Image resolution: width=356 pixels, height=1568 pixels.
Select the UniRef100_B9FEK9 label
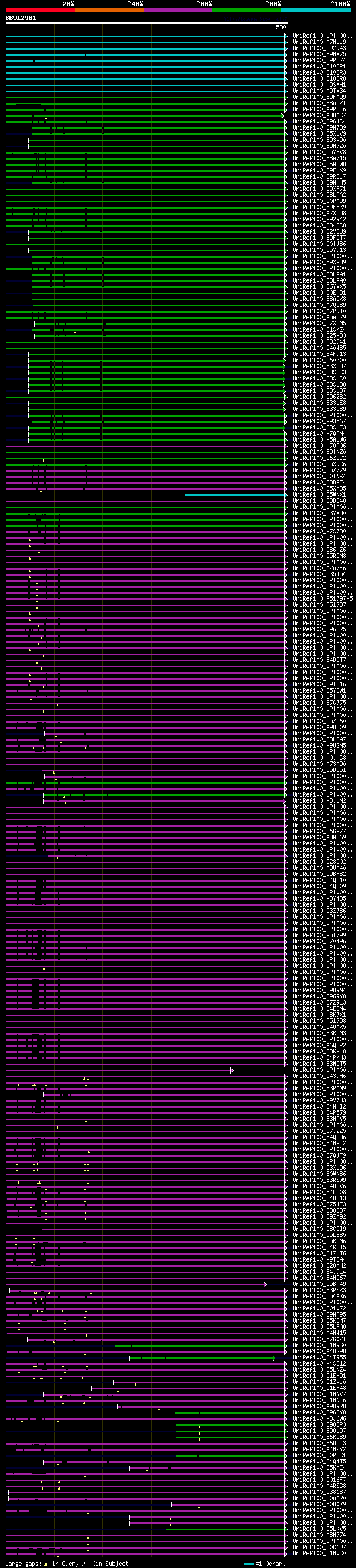pos(319,207)
